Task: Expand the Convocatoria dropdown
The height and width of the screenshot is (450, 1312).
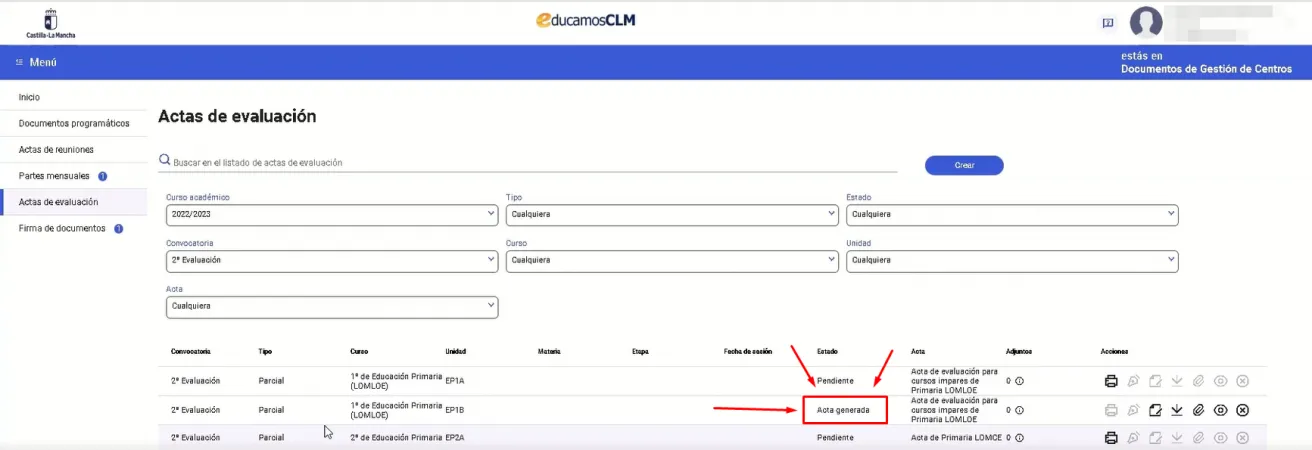Action: click(x=331, y=260)
